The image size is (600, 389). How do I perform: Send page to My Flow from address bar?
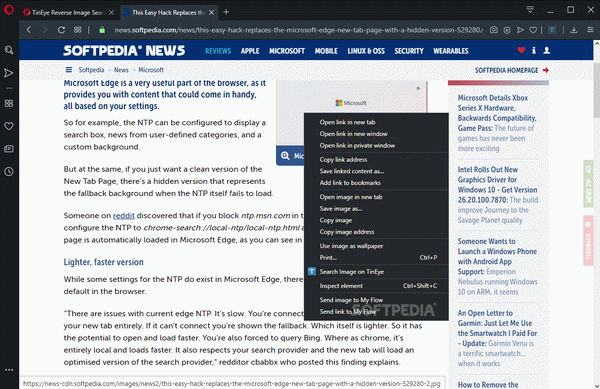point(520,30)
